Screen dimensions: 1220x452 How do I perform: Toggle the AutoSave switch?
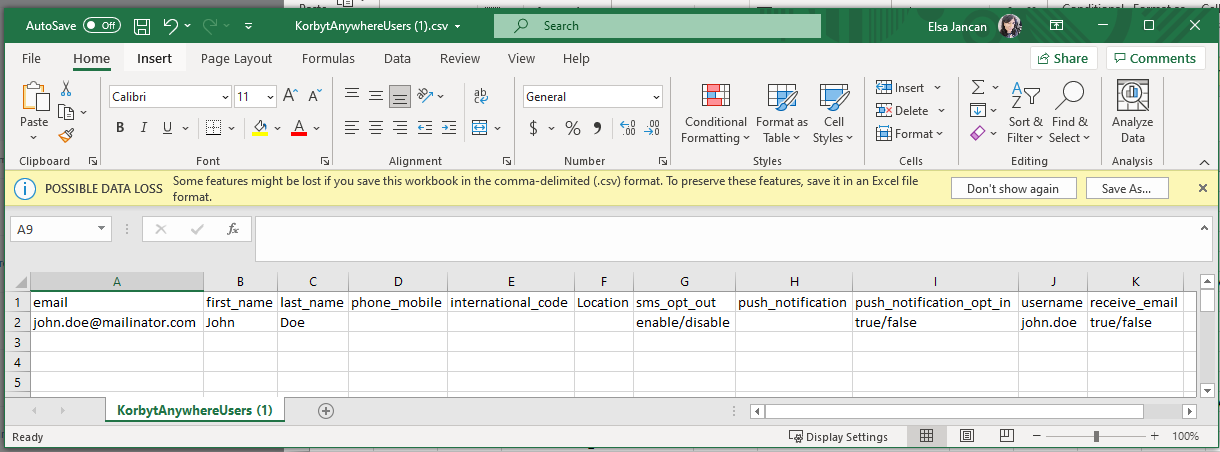(102, 26)
